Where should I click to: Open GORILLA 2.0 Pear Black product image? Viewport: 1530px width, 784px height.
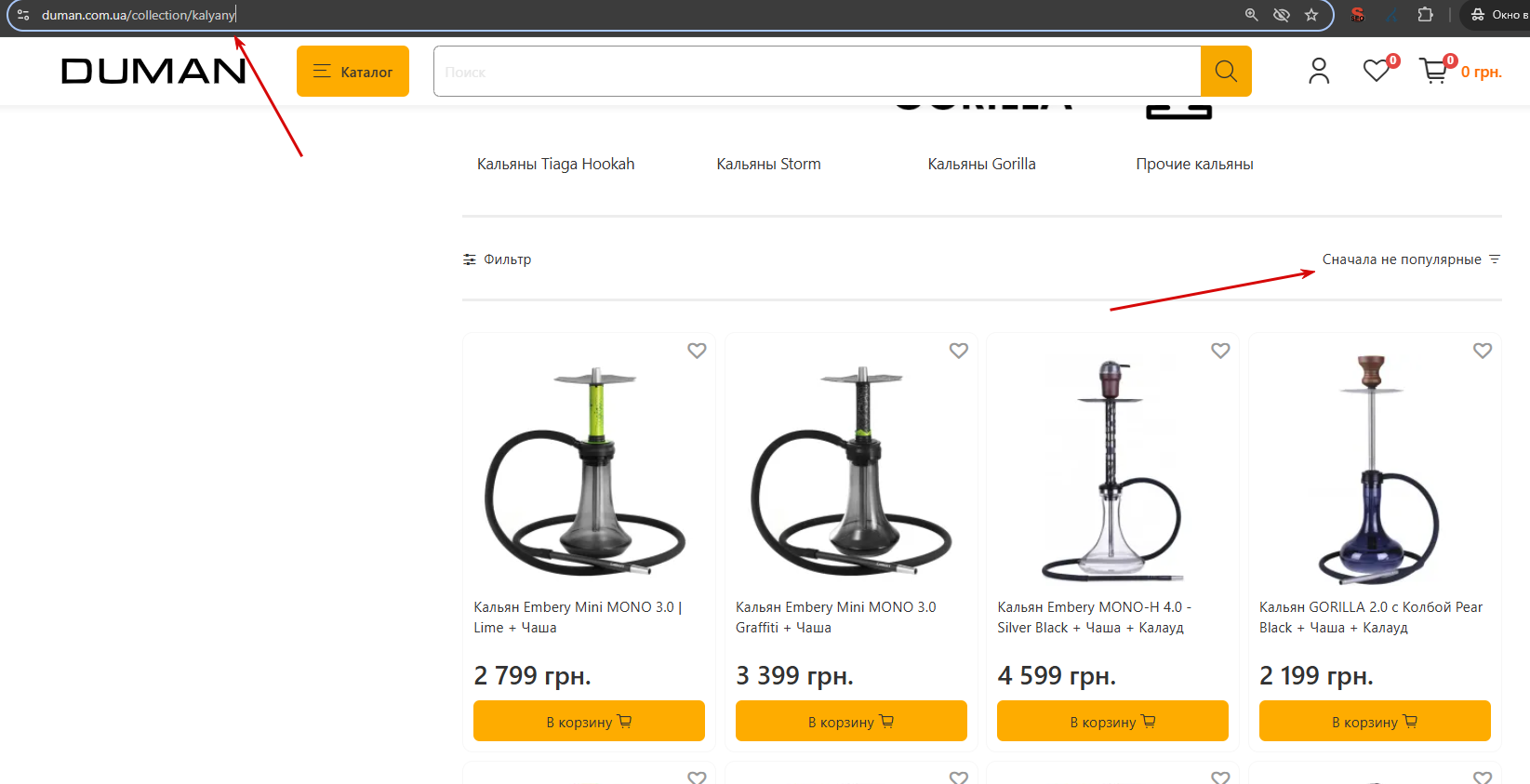click(x=1375, y=470)
